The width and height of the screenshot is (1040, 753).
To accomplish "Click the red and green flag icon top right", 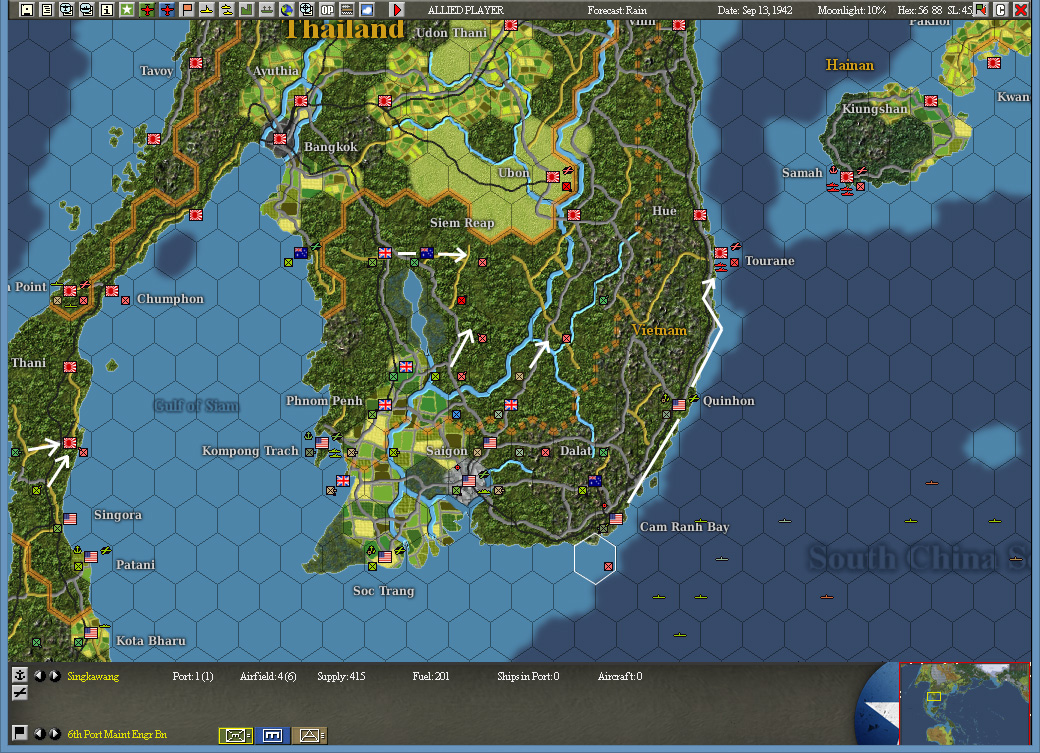I will point(981,9).
